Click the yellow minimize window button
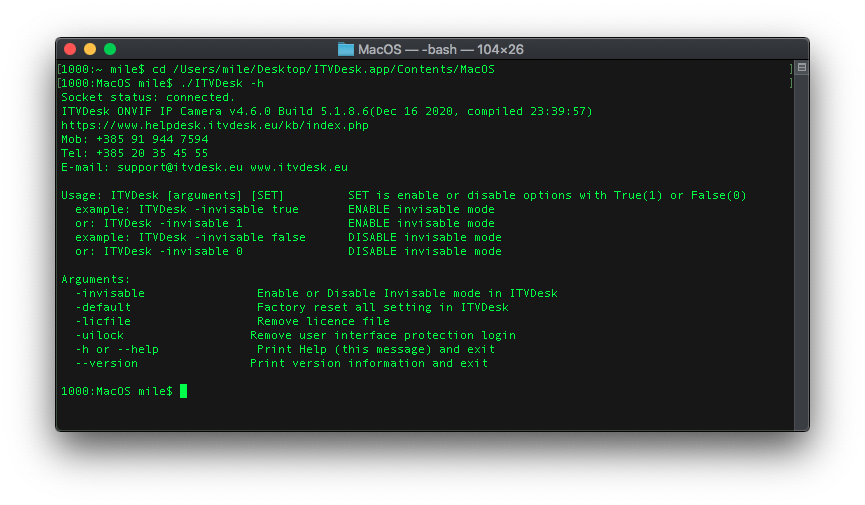 tap(90, 49)
